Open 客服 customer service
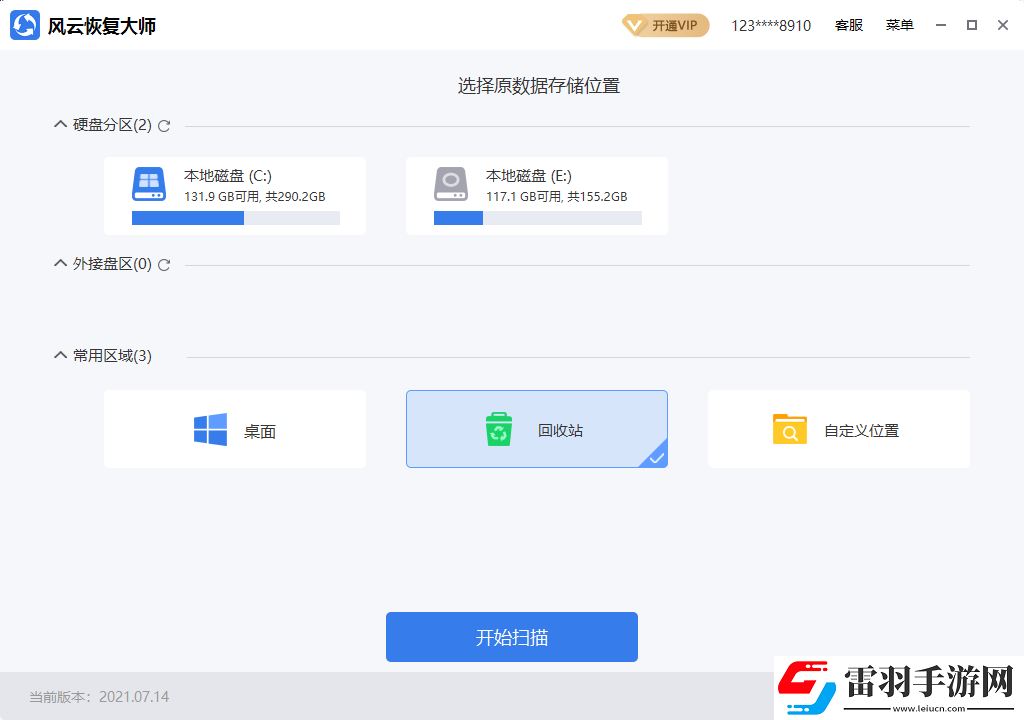 click(x=848, y=25)
